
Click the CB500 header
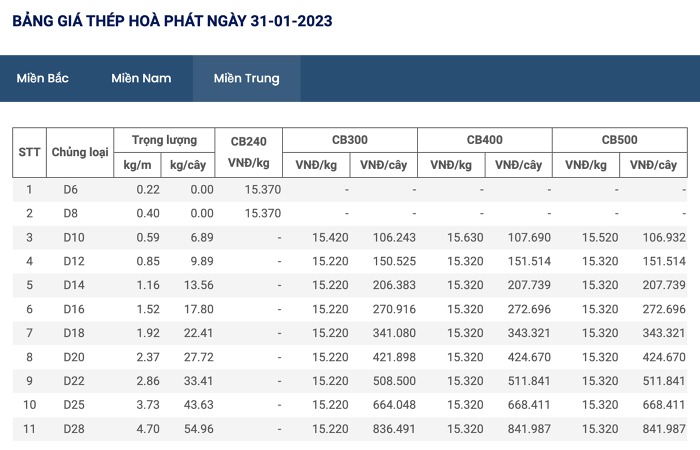click(620, 140)
